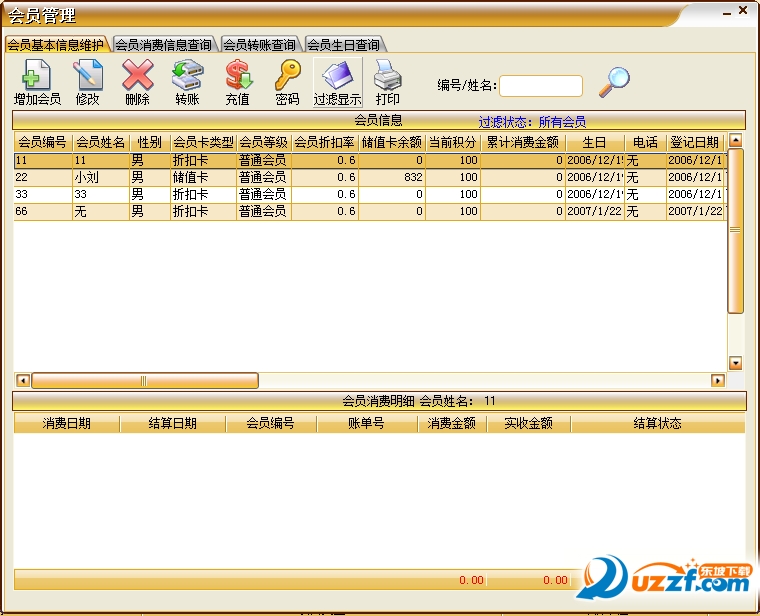Click the 密码 key icon

(287, 82)
